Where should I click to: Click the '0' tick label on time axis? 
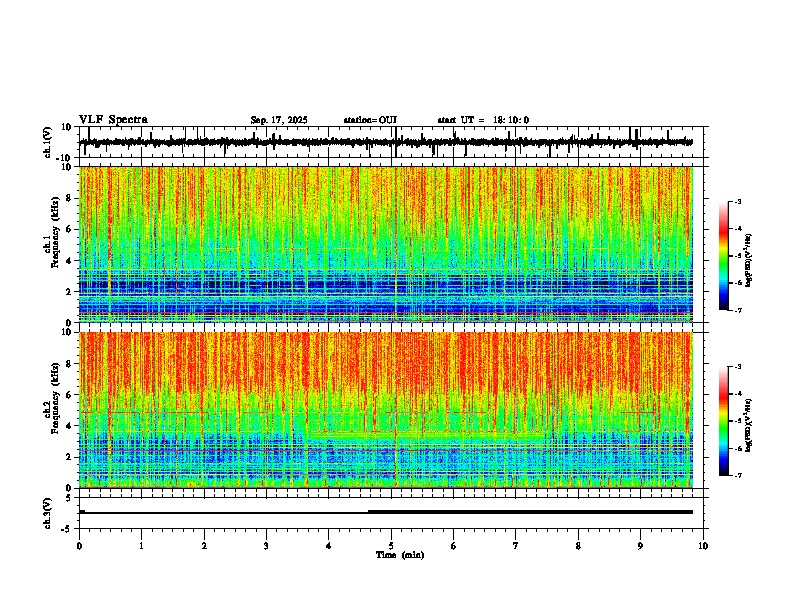pos(79,546)
